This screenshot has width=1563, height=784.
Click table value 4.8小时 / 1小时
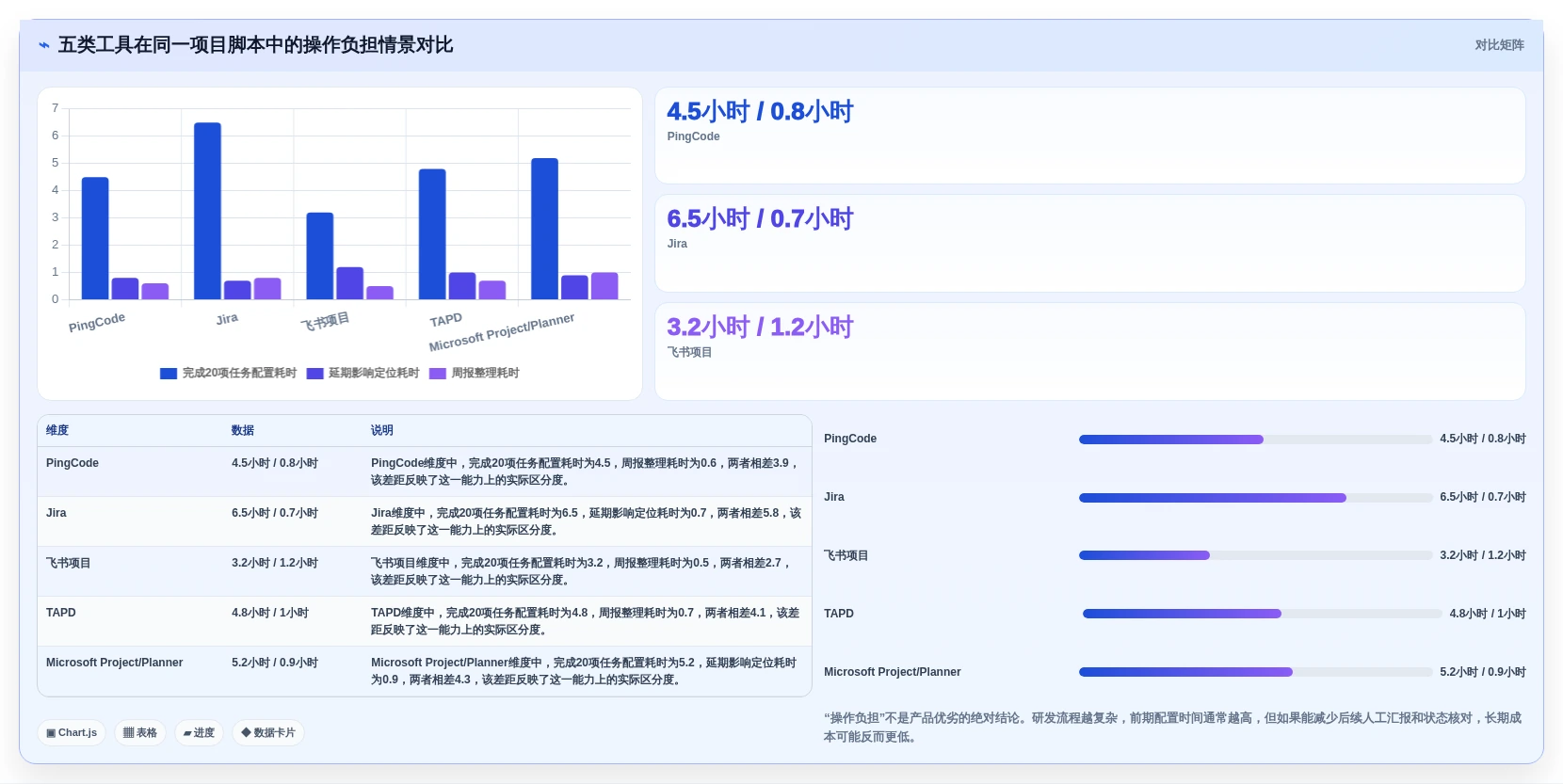pyautogui.click(x=270, y=613)
